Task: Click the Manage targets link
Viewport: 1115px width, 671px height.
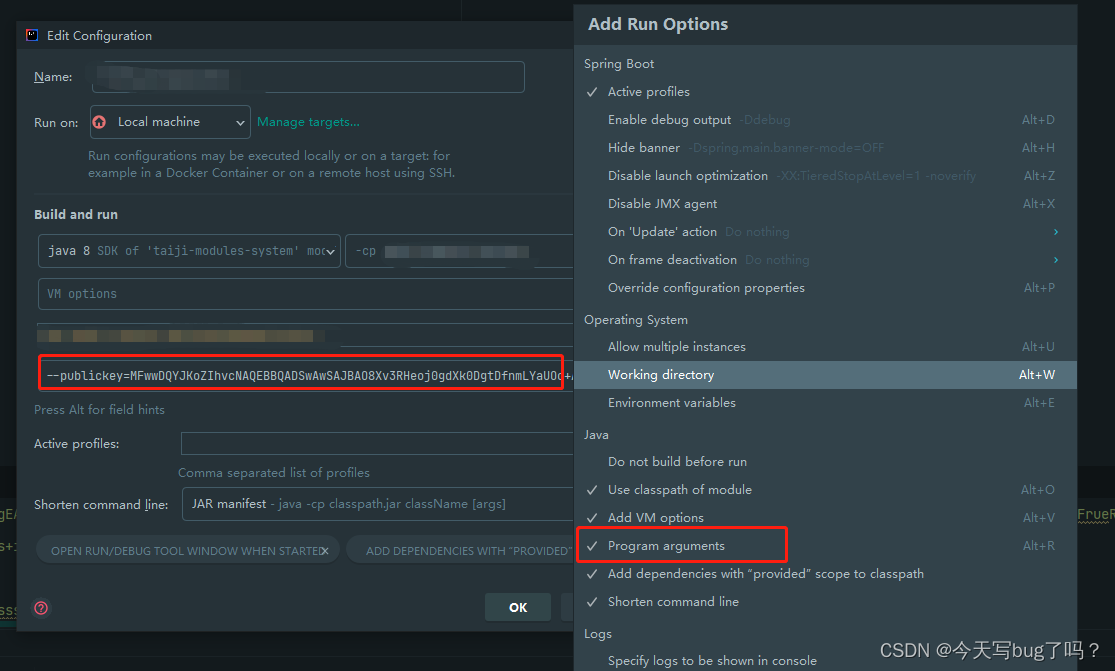Action: (308, 122)
